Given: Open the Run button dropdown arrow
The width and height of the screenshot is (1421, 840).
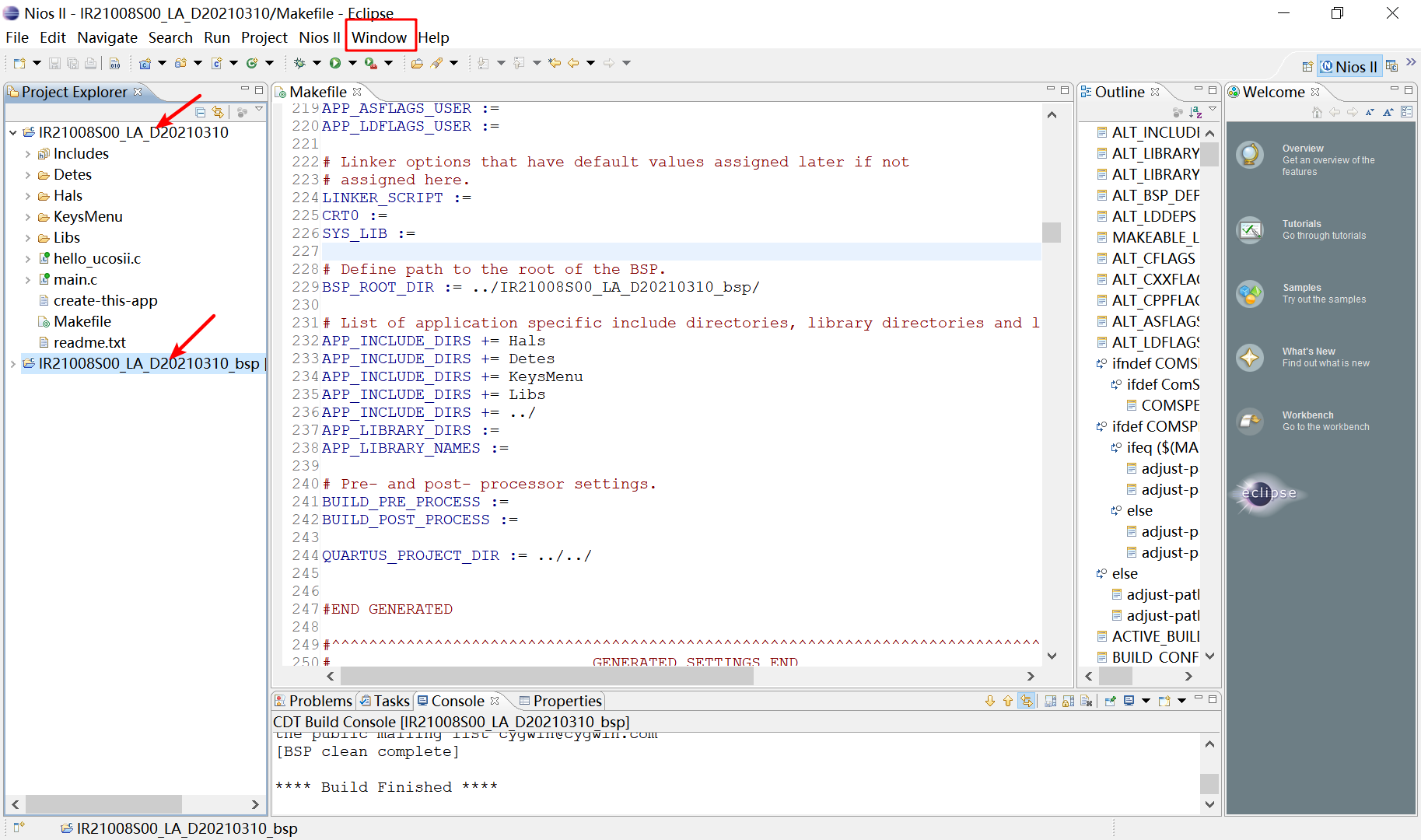Looking at the screenshot, I should coord(352,63).
